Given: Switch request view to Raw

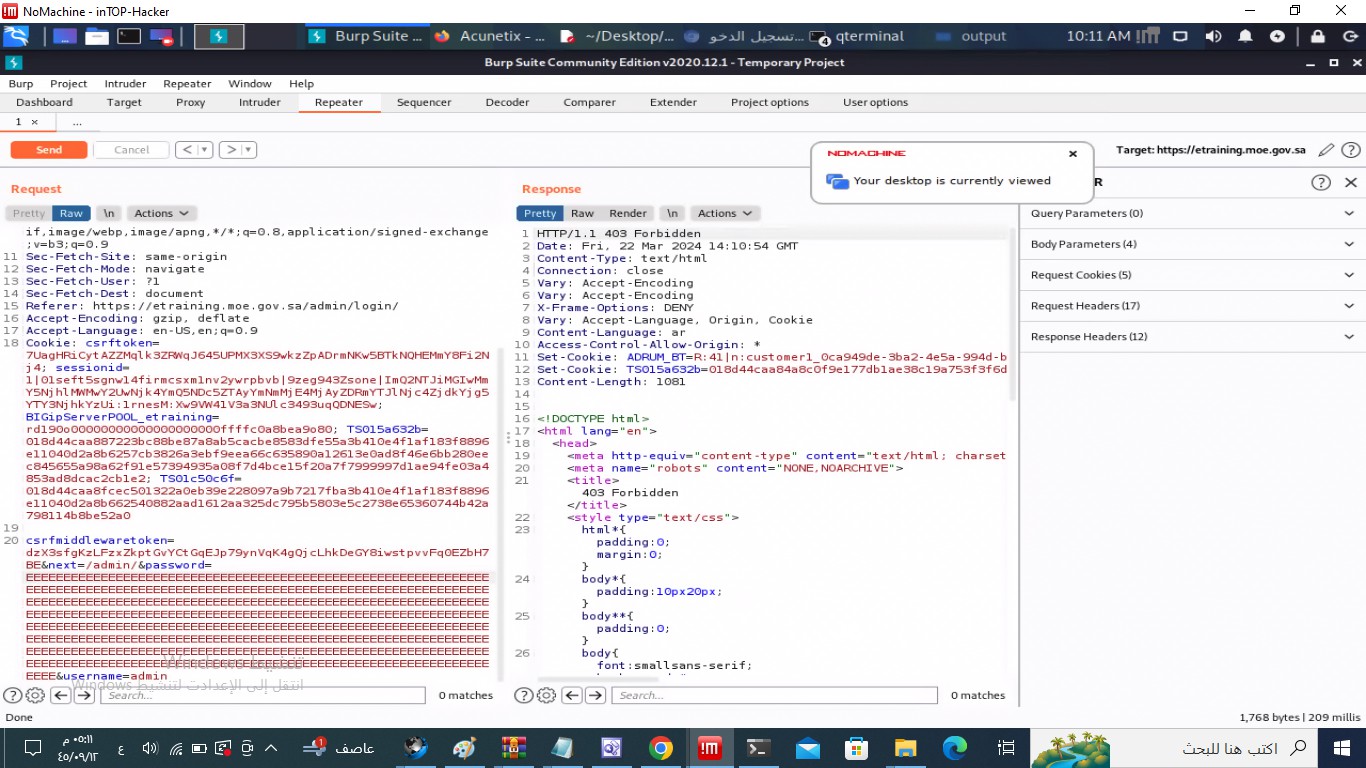Looking at the screenshot, I should point(71,213).
